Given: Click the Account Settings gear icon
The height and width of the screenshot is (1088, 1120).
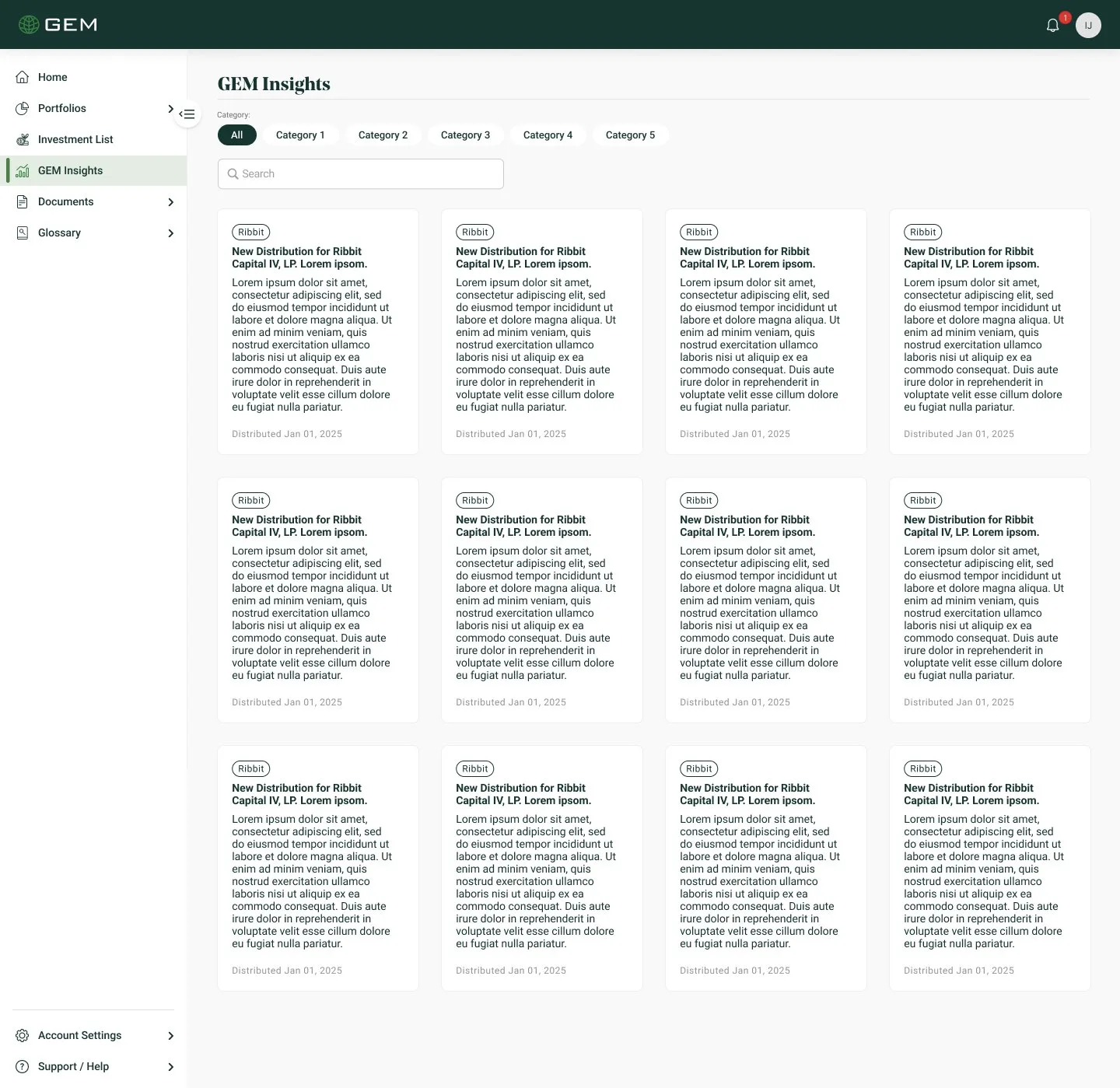Looking at the screenshot, I should coord(23,1035).
